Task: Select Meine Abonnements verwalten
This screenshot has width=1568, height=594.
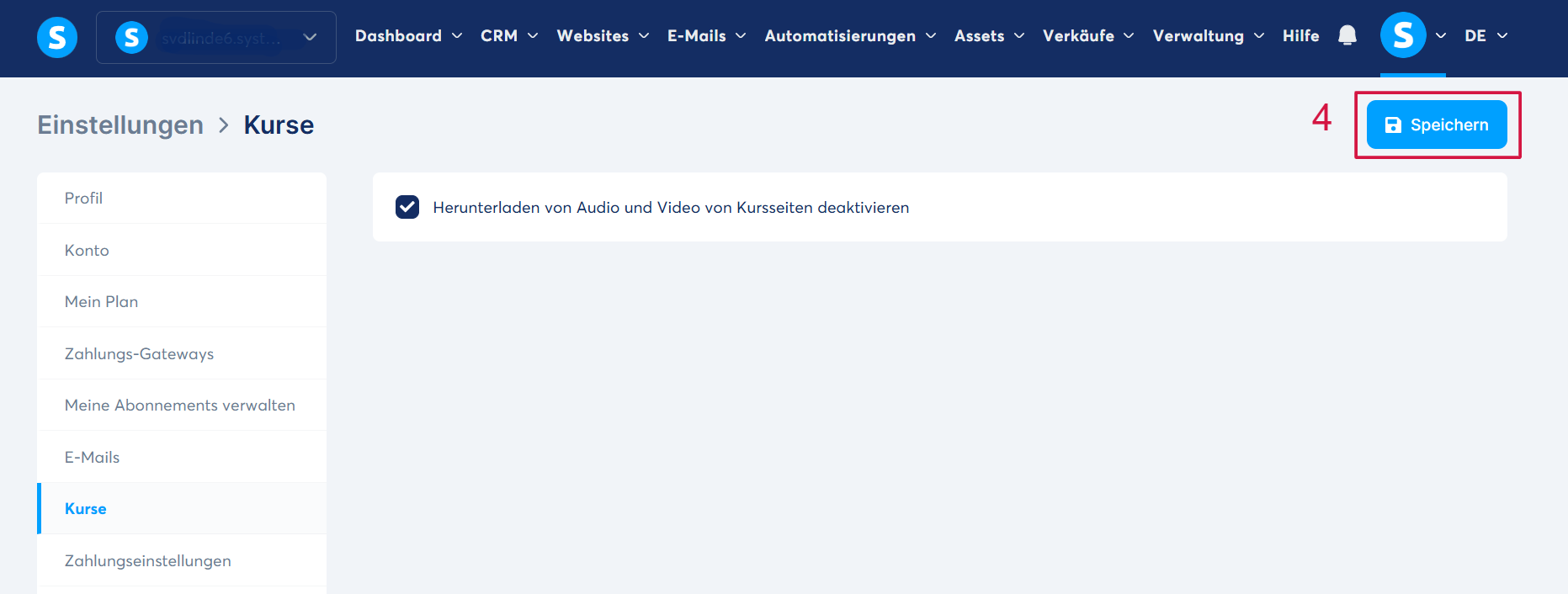Action: pos(182,405)
